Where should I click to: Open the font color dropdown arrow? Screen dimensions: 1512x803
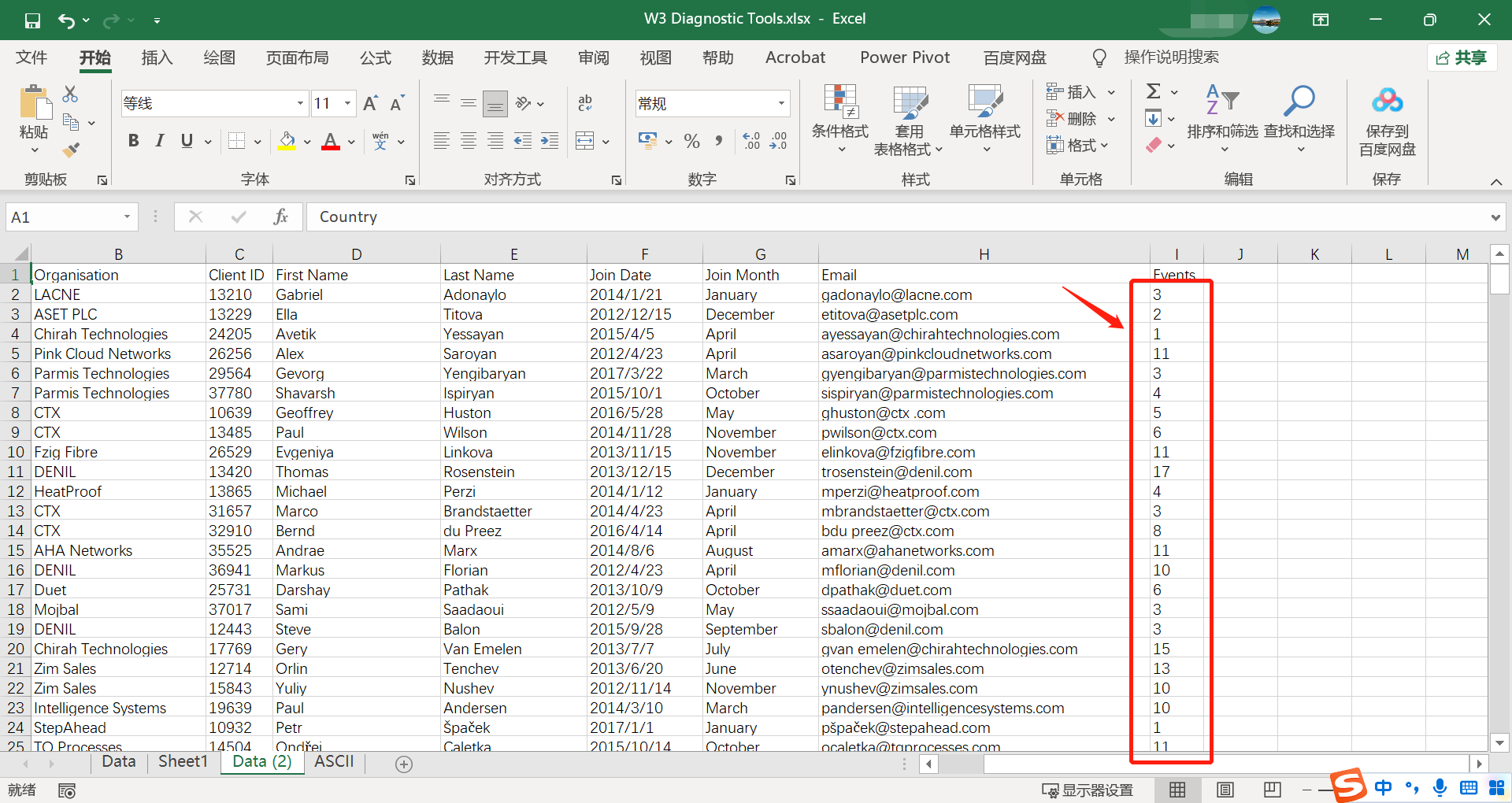[x=351, y=142]
